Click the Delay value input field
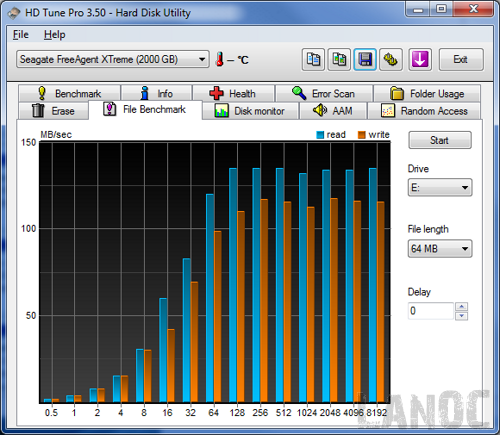500x435 pixels. coord(431,311)
